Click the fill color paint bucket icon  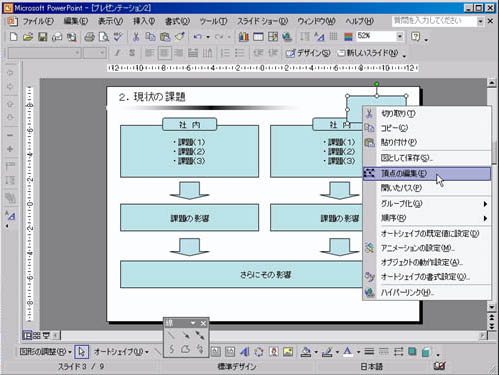tap(306, 352)
